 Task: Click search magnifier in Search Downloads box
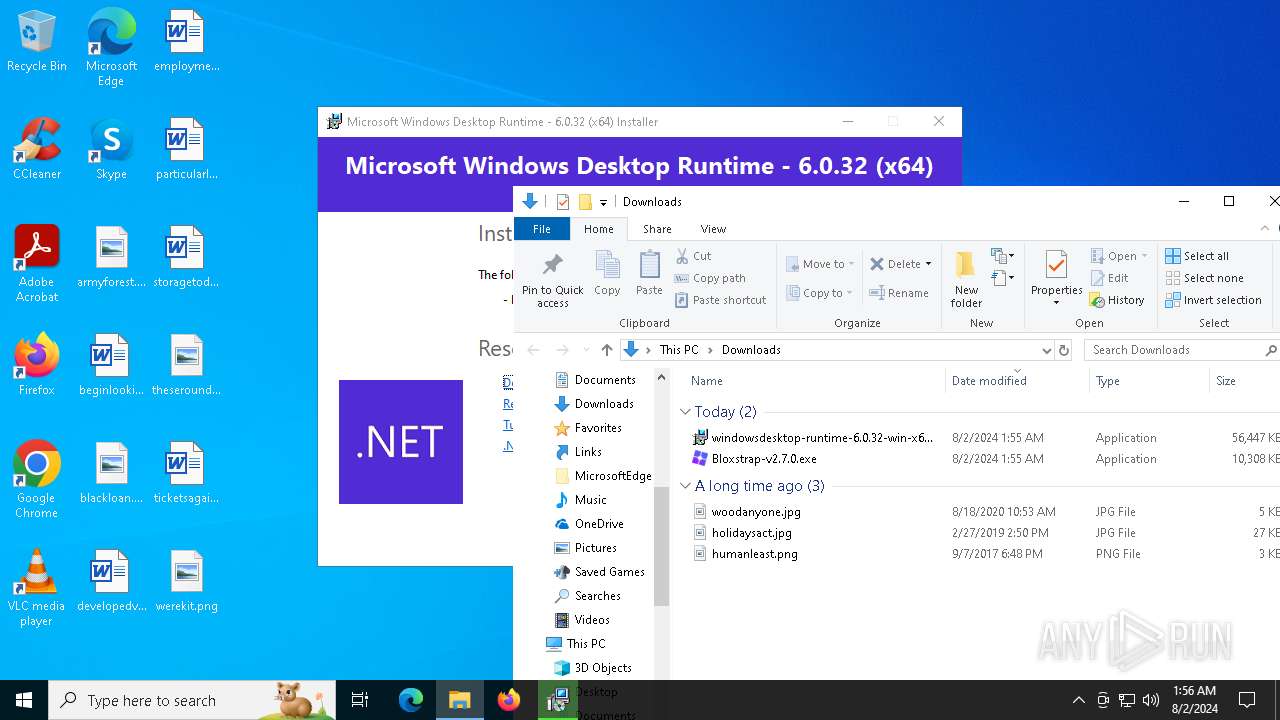(x=1271, y=350)
